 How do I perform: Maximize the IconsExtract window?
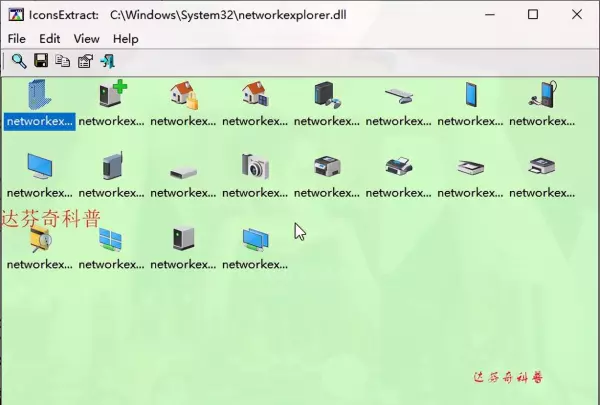coord(533,15)
